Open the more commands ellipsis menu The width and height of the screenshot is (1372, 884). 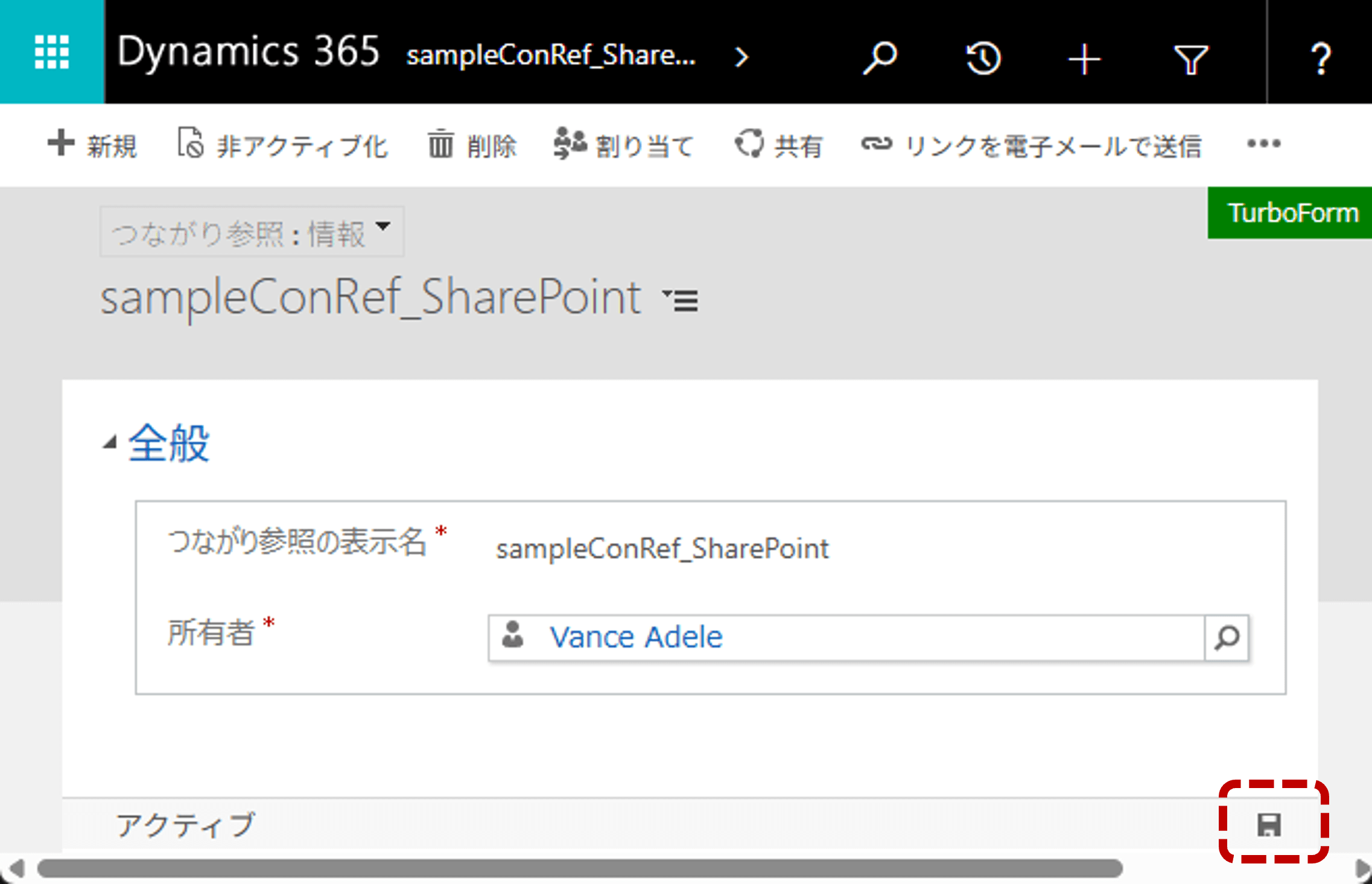point(1263,144)
